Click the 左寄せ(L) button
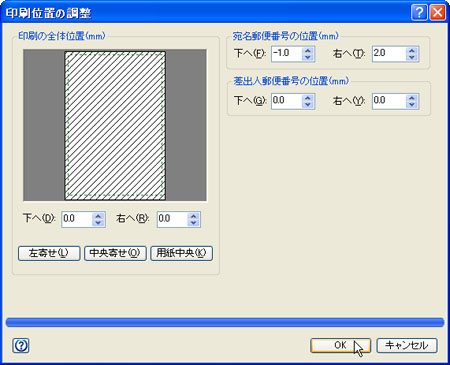The image size is (450, 365). point(49,253)
